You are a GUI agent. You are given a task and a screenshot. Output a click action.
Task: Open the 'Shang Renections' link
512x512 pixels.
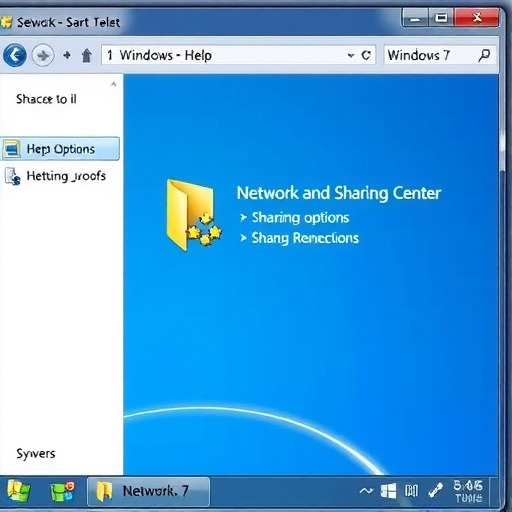(305, 238)
